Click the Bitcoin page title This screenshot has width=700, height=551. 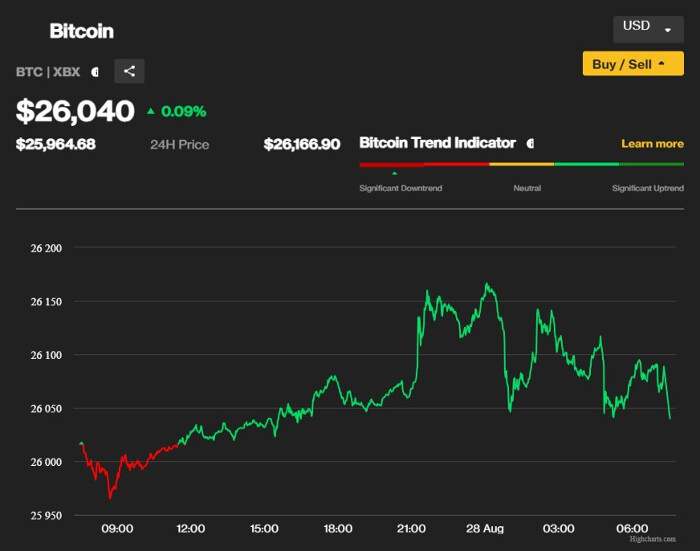(82, 31)
